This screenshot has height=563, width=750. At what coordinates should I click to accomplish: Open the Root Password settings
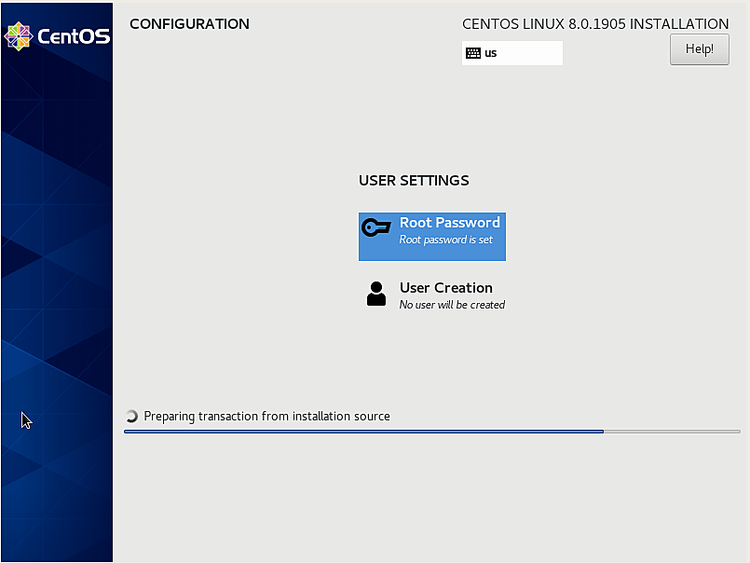[432, 236]
